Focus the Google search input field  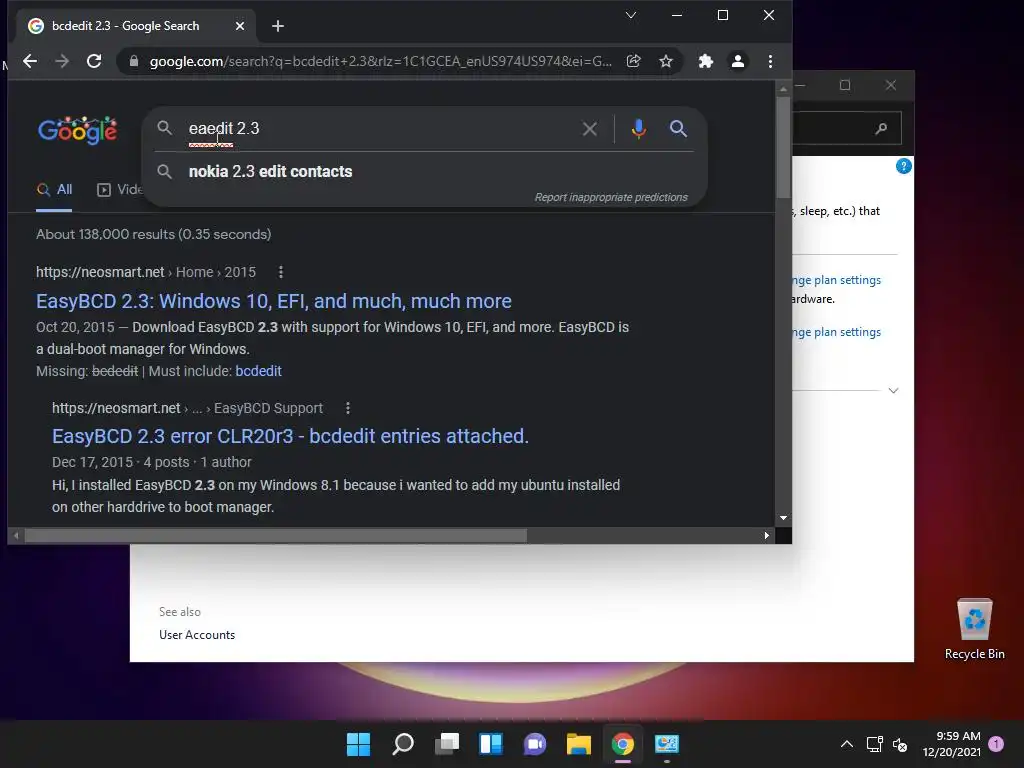coord(379,129)
